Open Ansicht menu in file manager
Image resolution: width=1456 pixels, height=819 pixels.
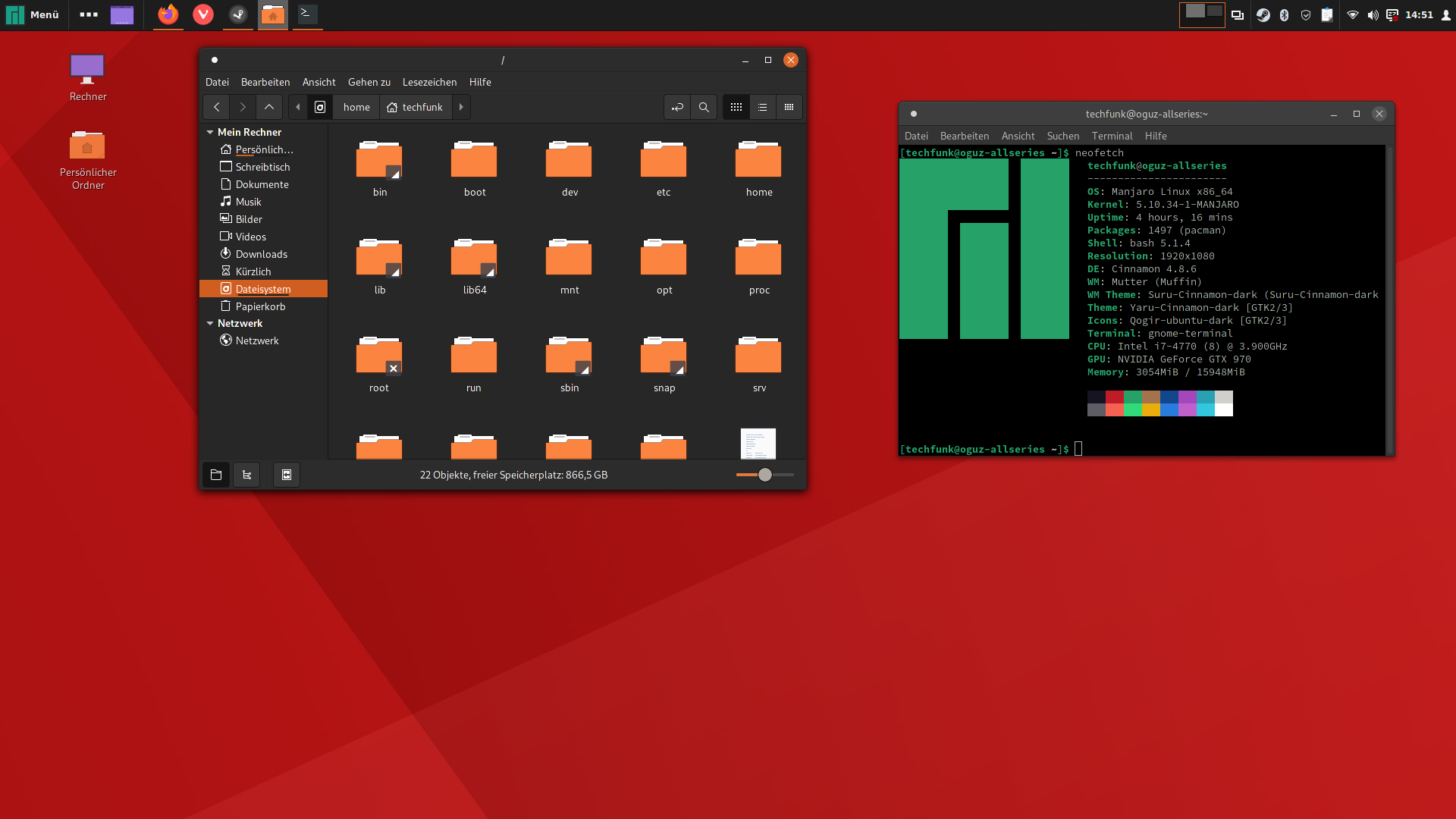[x=318, y=82]
